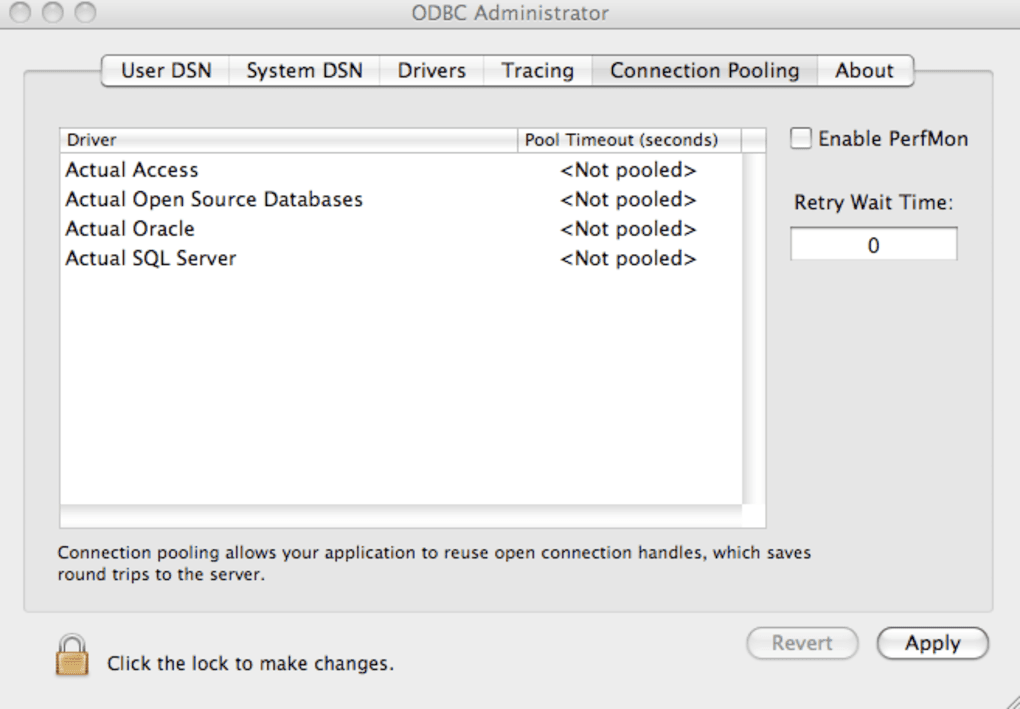1020x709 pixels.
Task: Switch to the User DSN tab
Action: pos(166,71)
